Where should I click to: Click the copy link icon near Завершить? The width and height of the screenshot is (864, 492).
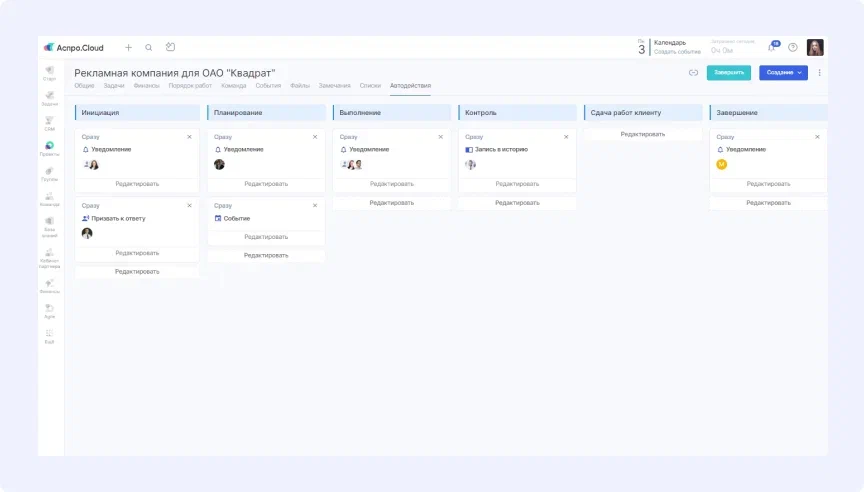(x=693, y=72)
